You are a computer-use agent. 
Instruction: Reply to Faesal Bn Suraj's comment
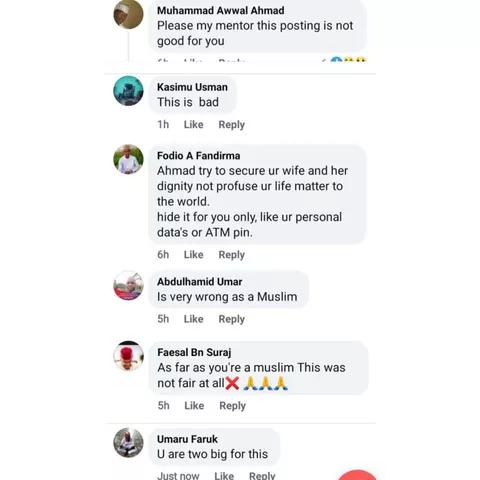pos(233,406)
